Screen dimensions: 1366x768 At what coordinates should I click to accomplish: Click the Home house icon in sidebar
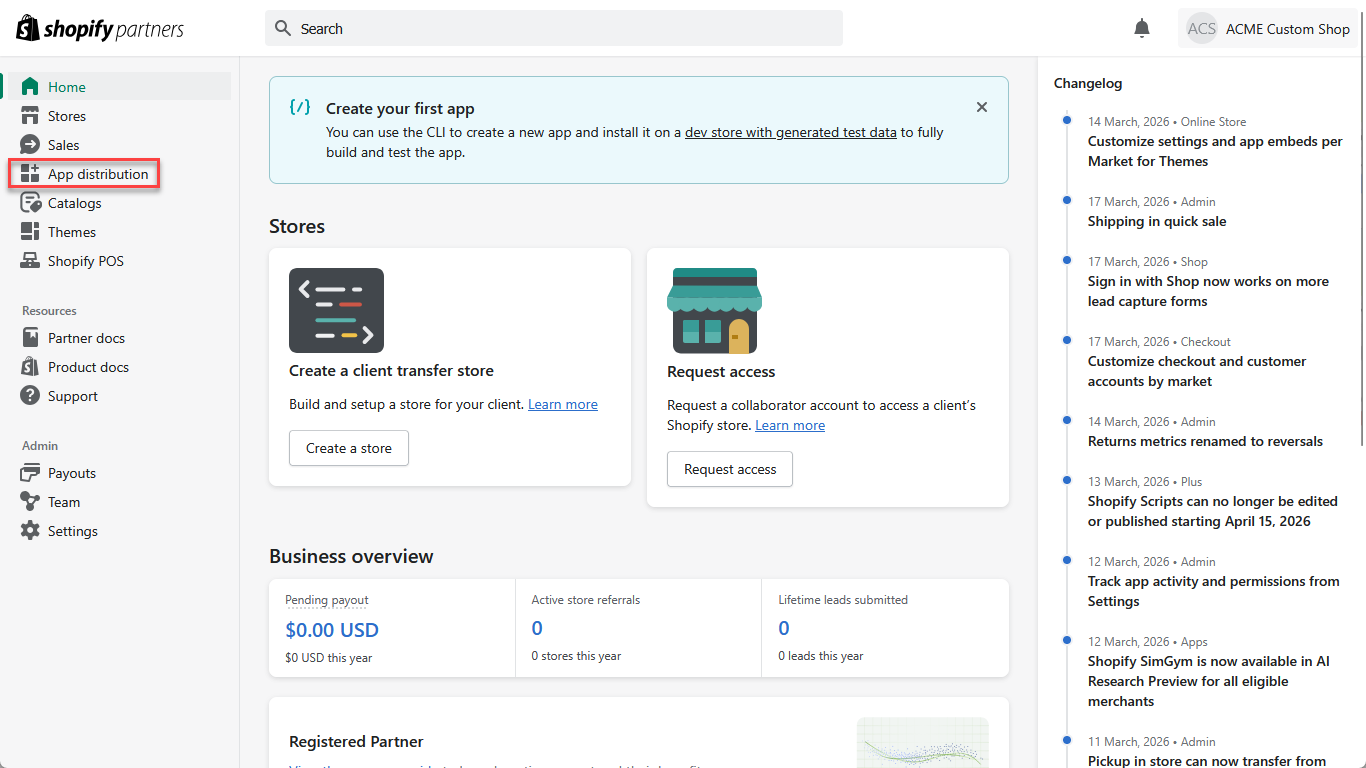[30, 87]
